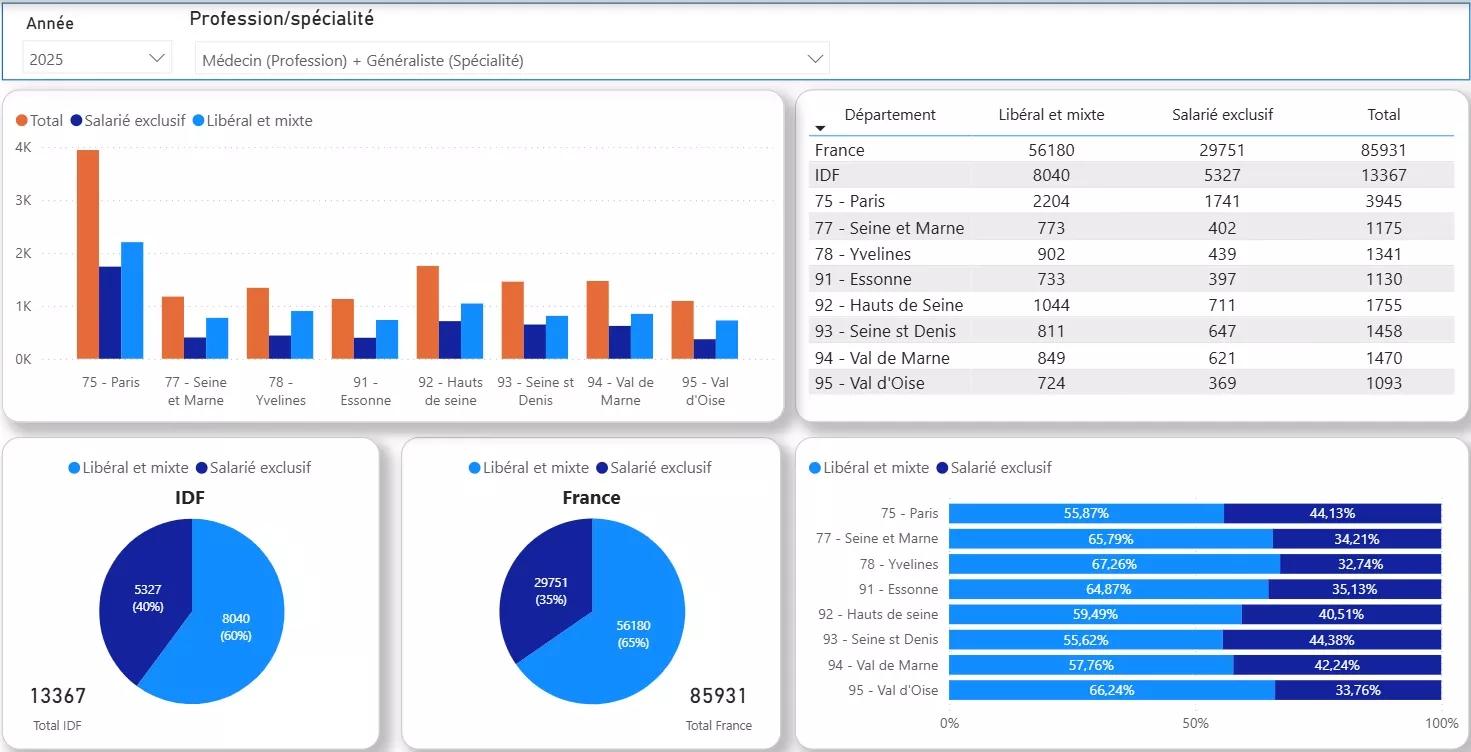The height and width of the screenshot is (752, 1471).
Task: Click Libéral et mixte legend dot in bar chart
Action: coord(198,121)
